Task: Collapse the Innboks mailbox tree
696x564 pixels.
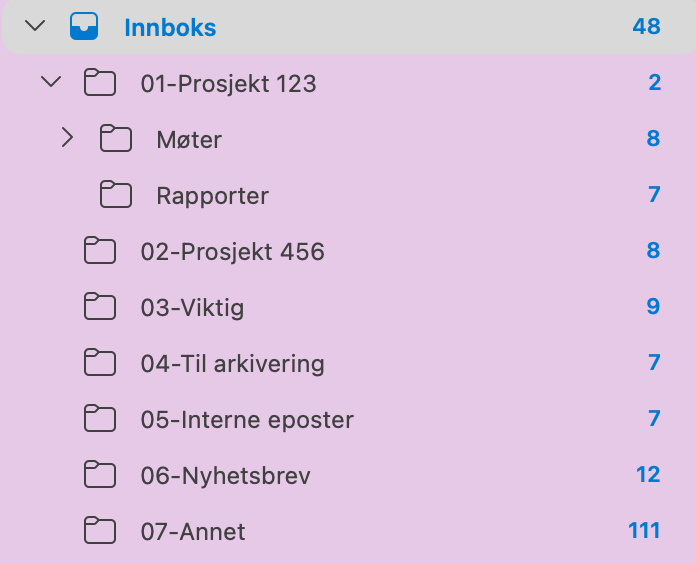Action: 36,27
